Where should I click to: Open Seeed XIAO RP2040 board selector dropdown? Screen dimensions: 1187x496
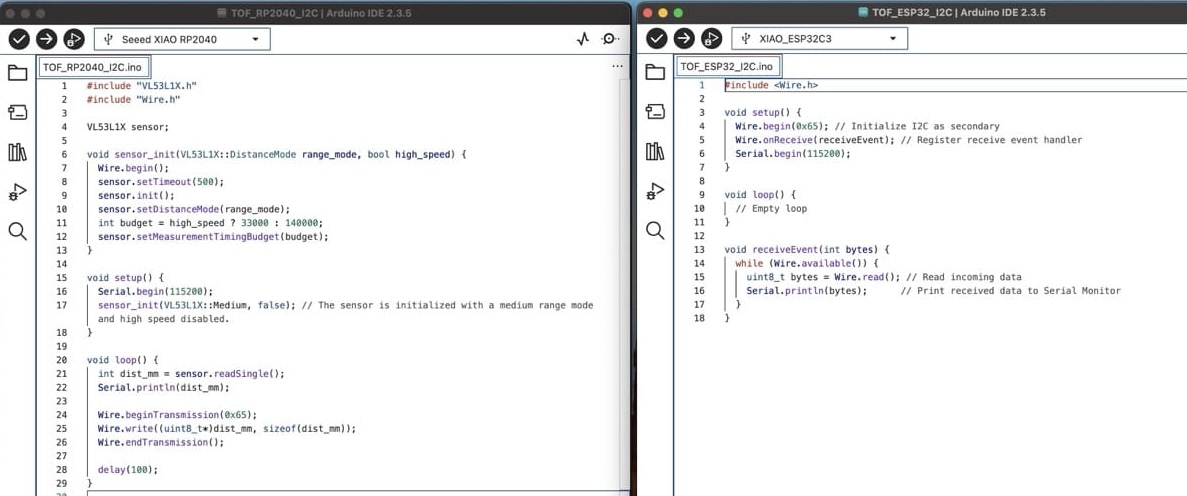(x=182, y=39)
